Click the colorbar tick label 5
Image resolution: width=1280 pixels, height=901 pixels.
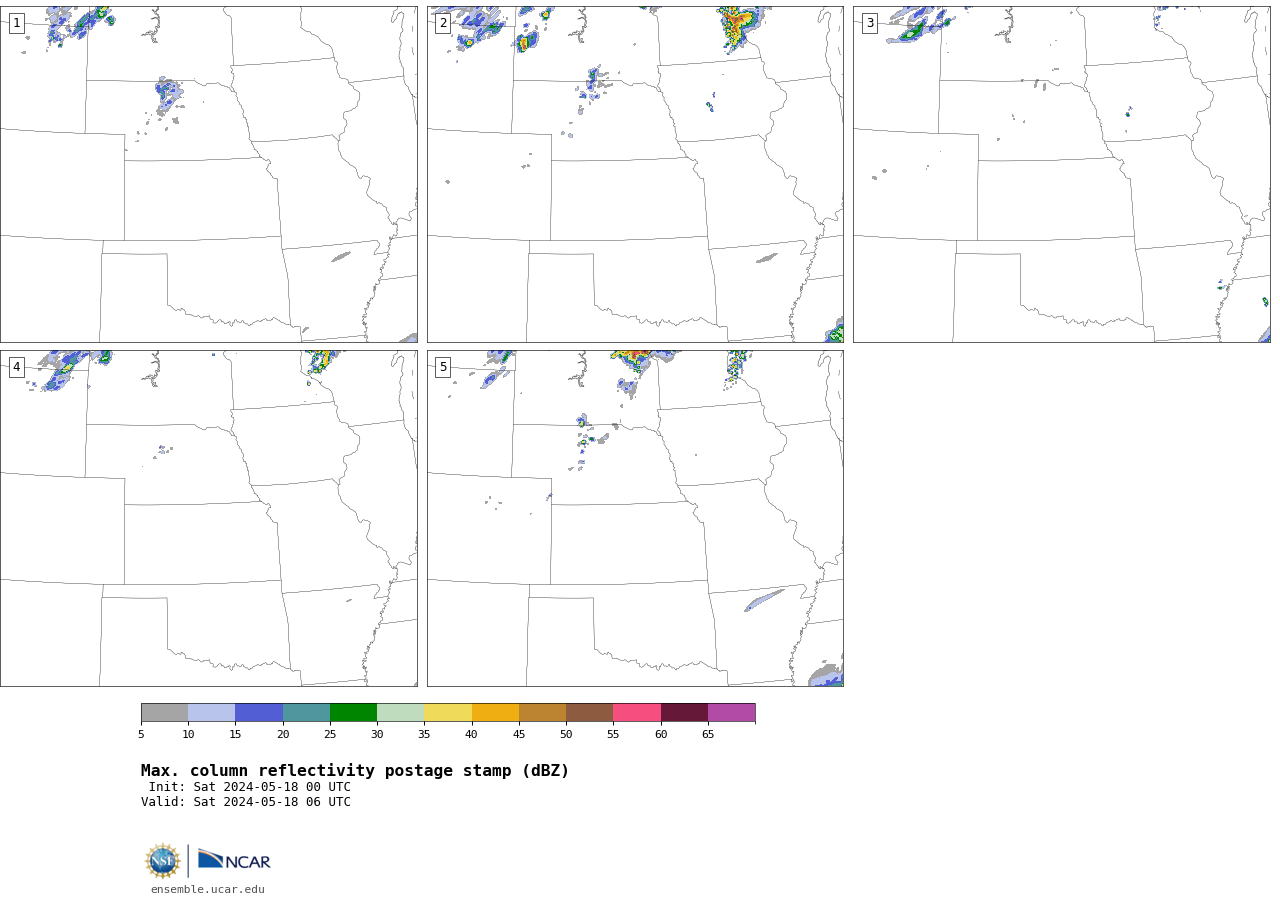141,734
